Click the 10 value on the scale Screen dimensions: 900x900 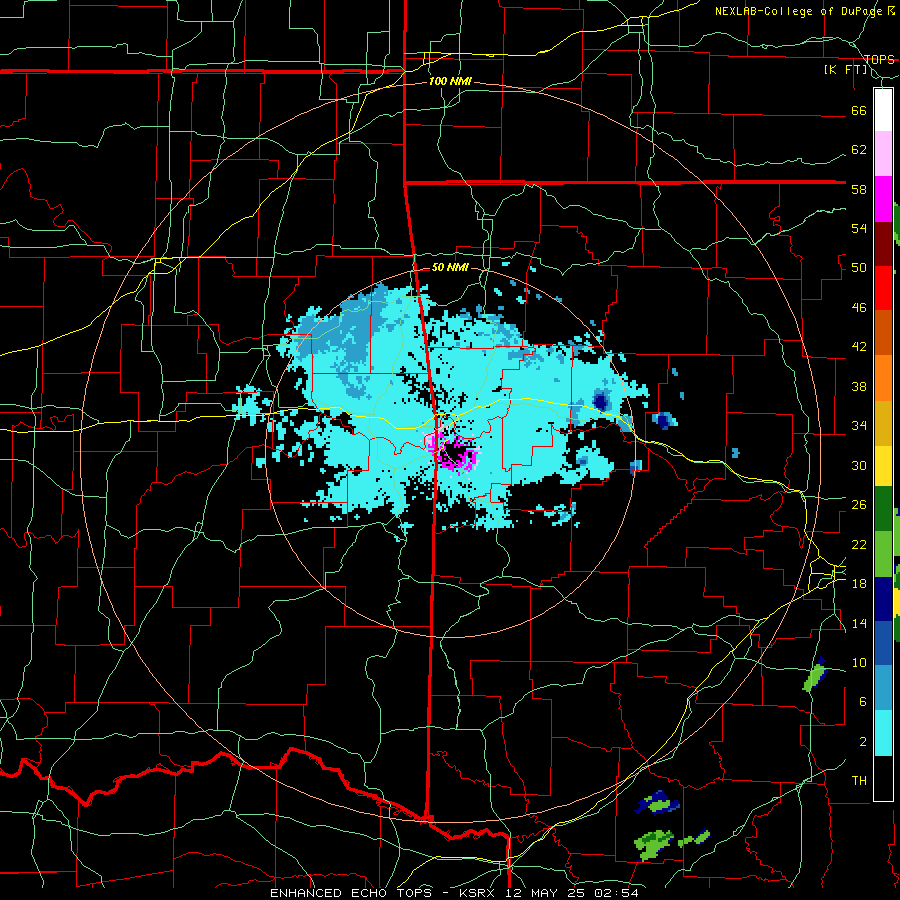(859, 662)
